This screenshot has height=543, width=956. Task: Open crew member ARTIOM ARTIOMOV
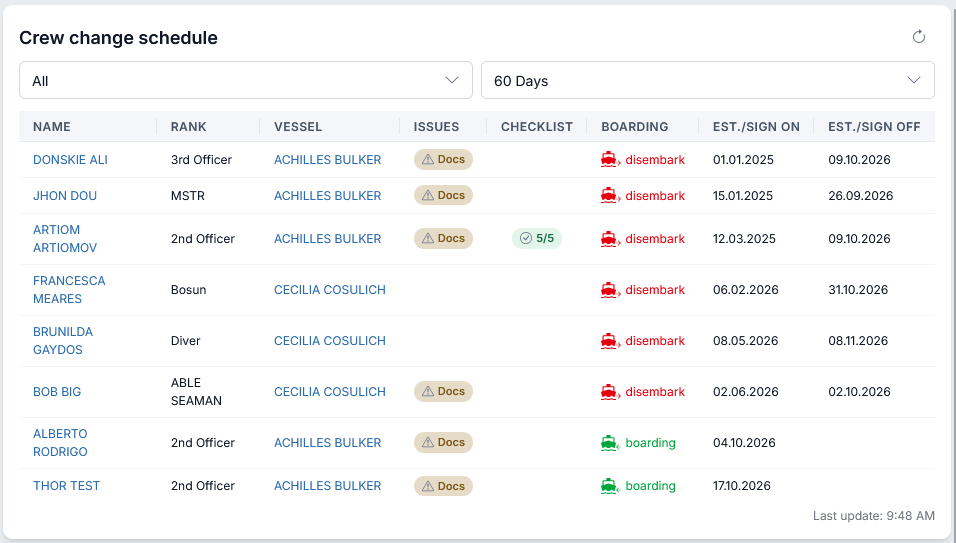click(65, 239)
